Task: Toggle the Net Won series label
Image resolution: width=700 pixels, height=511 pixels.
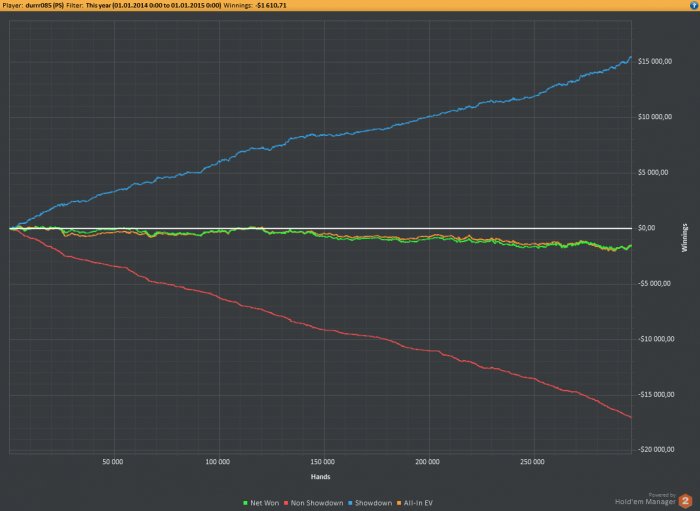Action: coord(264,503)
